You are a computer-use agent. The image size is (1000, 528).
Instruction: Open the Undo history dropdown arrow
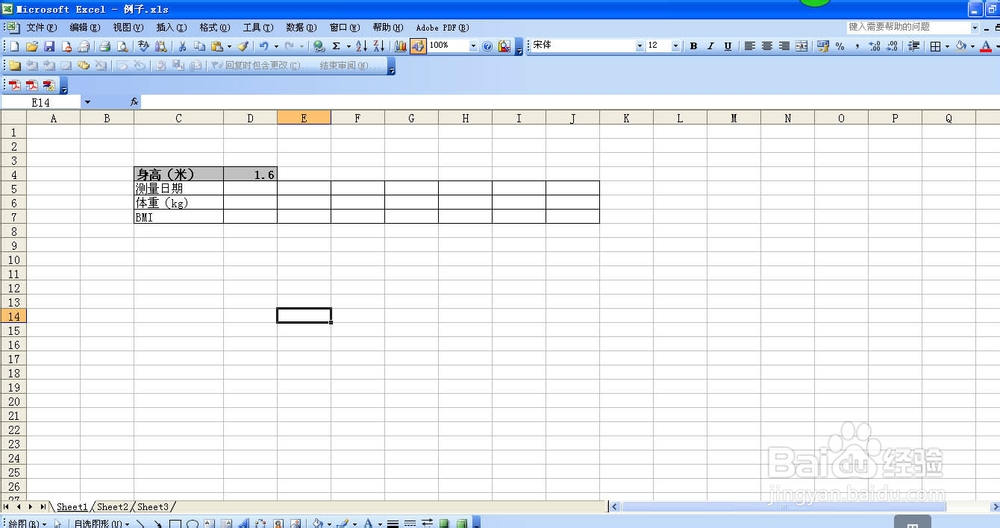pos(276,46)
